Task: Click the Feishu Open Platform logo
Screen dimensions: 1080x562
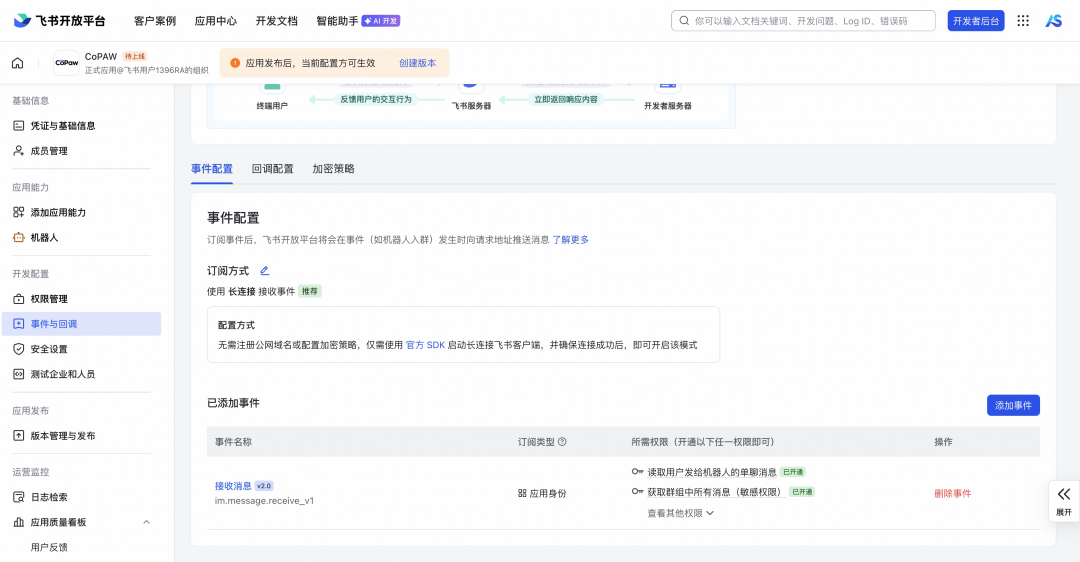Action: pyautogui.click(x=59, y=20)
